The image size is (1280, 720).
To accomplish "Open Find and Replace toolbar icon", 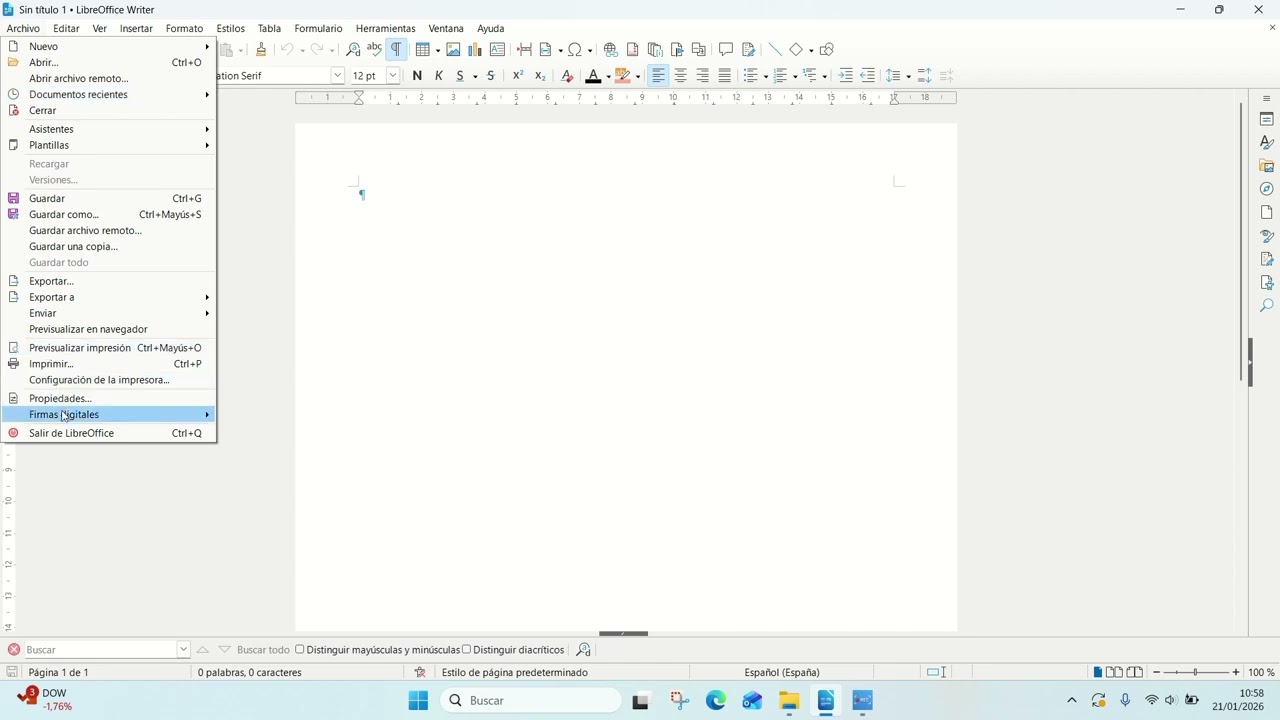I will (x=353, y=49).
